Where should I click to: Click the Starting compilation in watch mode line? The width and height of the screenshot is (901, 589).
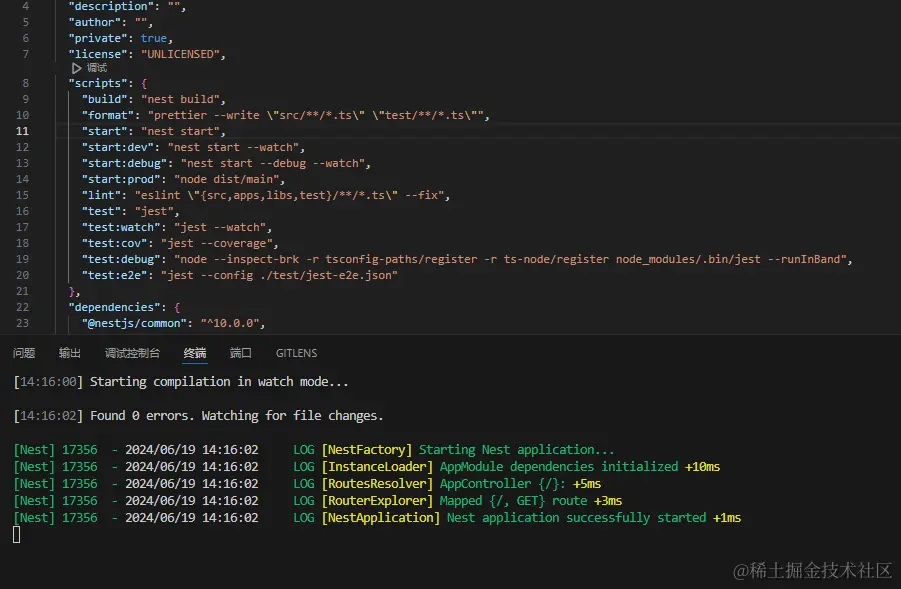point(181,382)
